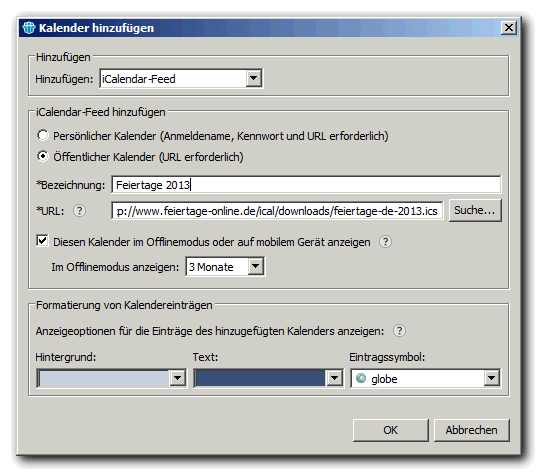538x472 pixels.
Task: Expand the 3 Monate offline dropdown
Action: tap(256, 266)
